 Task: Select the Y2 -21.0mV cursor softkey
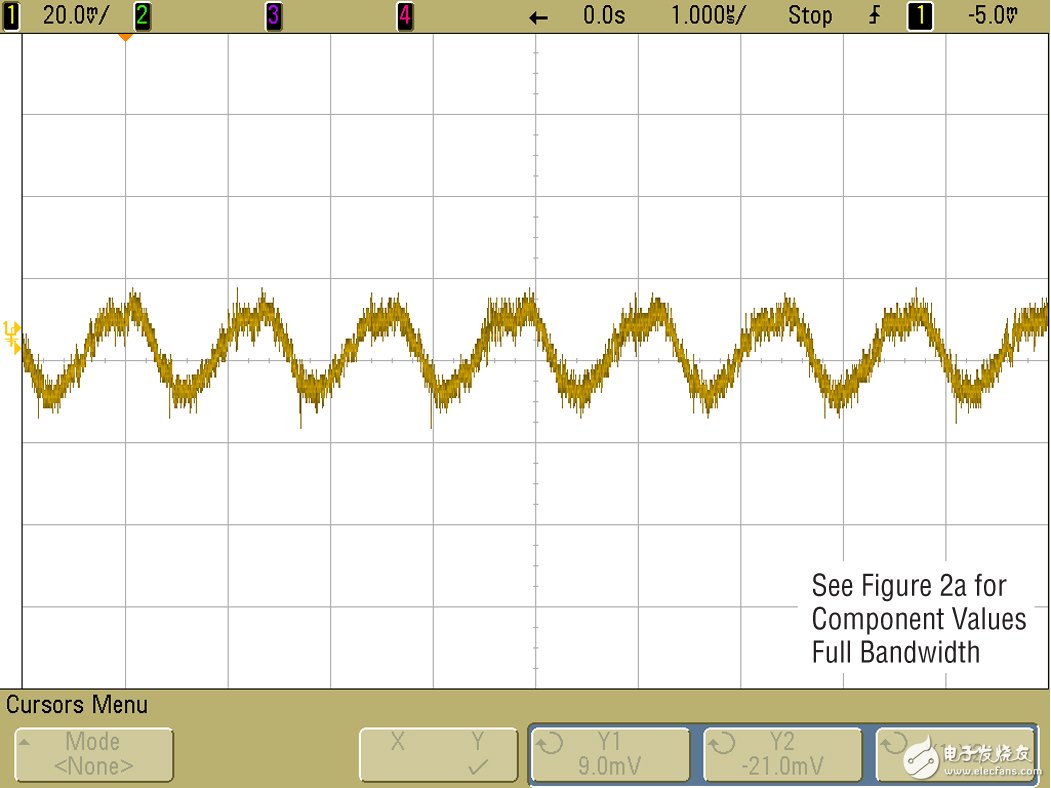point(782,754)
